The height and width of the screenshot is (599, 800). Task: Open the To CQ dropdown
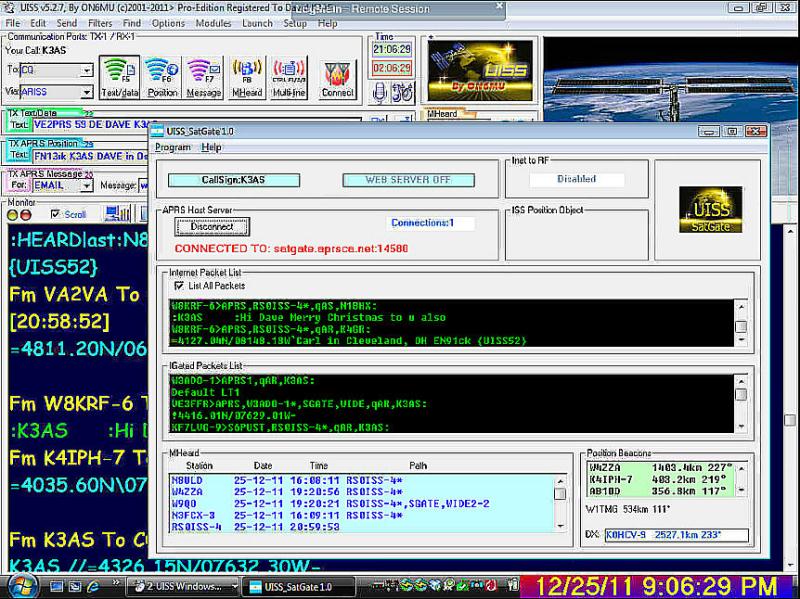click(x=87, y=70)
